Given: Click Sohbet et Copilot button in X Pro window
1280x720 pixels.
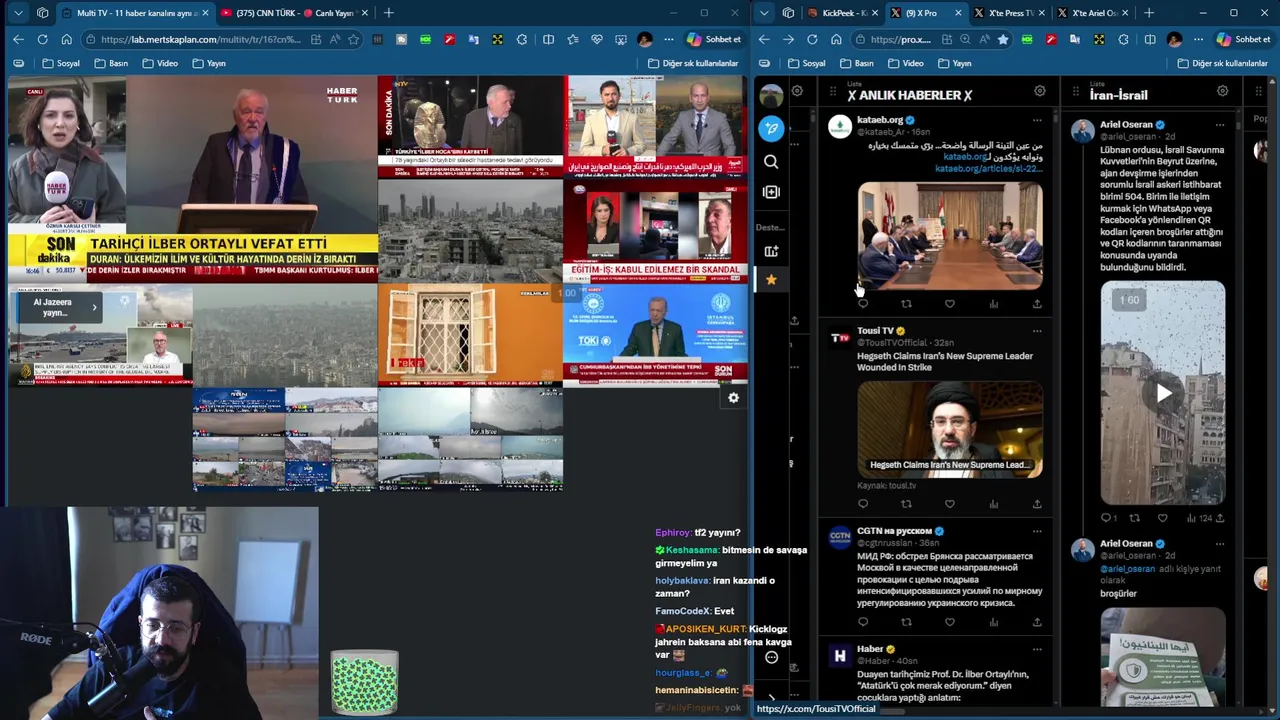Looking at the screenshot, I should click(x=1244, y=39).
